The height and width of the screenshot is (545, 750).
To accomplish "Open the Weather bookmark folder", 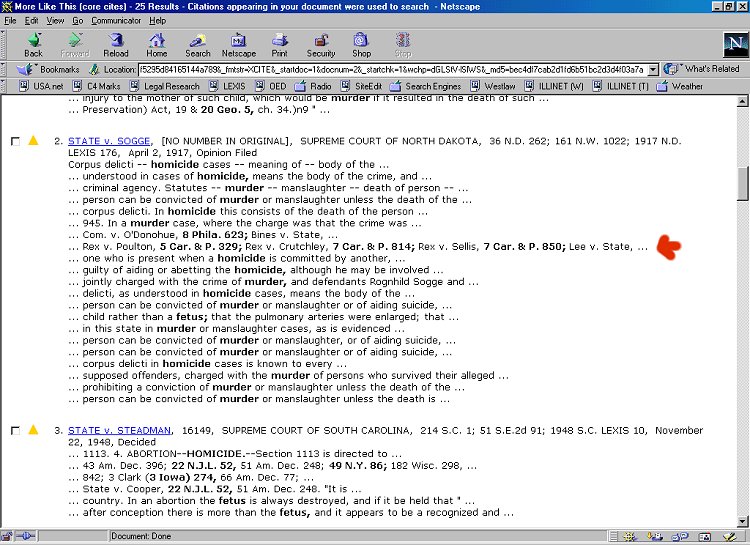I will pos(680,86).
